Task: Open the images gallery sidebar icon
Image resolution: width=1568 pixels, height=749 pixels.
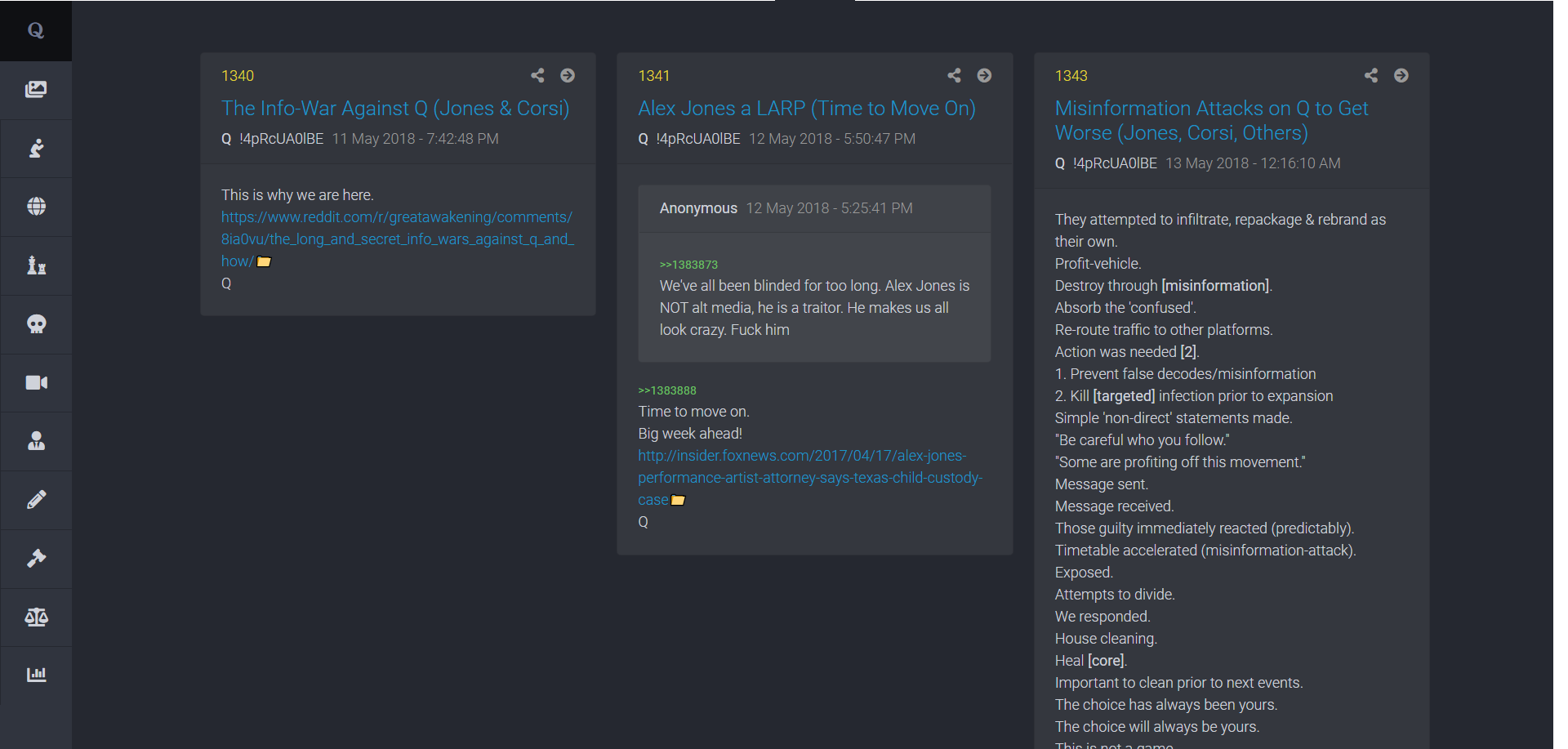Action: coord(36,90)
